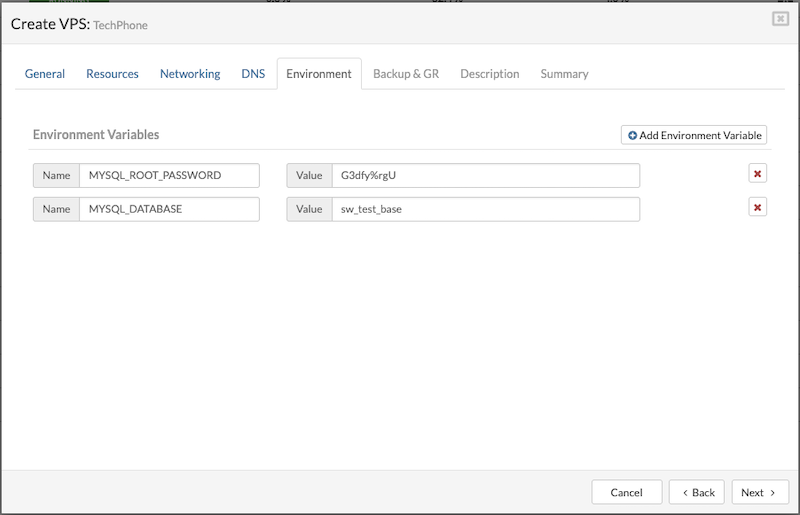This screenshot has height=515, width=800.
Task: Remove the MYSQL_DATABASE variable row
Action: (x=757, y=208)
